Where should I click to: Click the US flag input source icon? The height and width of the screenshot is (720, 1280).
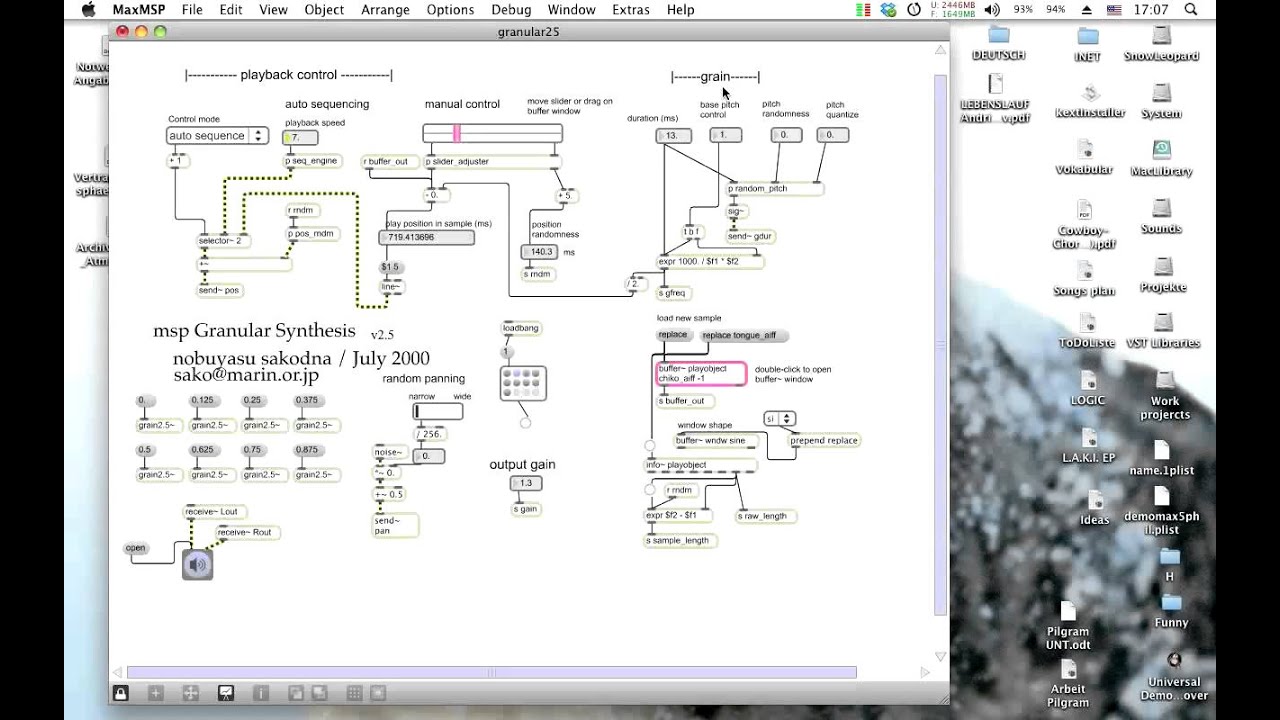(1114, 9)
